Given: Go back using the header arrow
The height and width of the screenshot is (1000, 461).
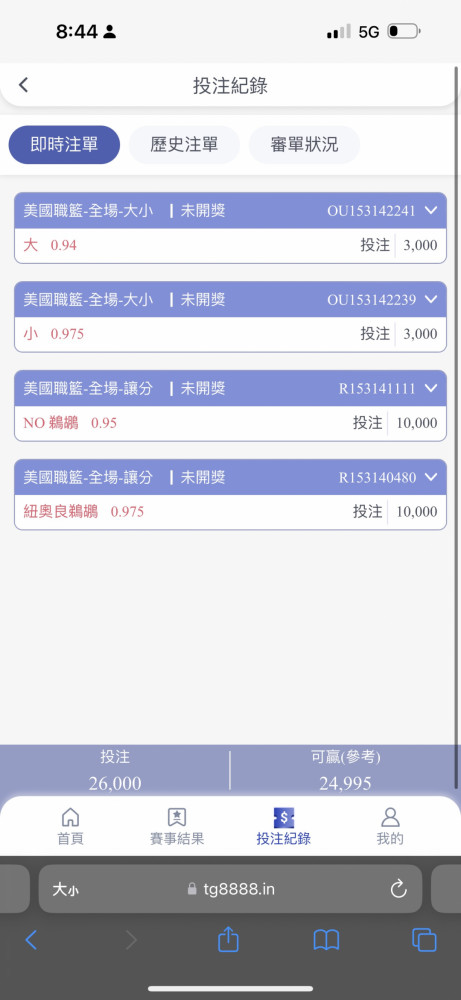Looking at the screenshot, I should 24,85.
